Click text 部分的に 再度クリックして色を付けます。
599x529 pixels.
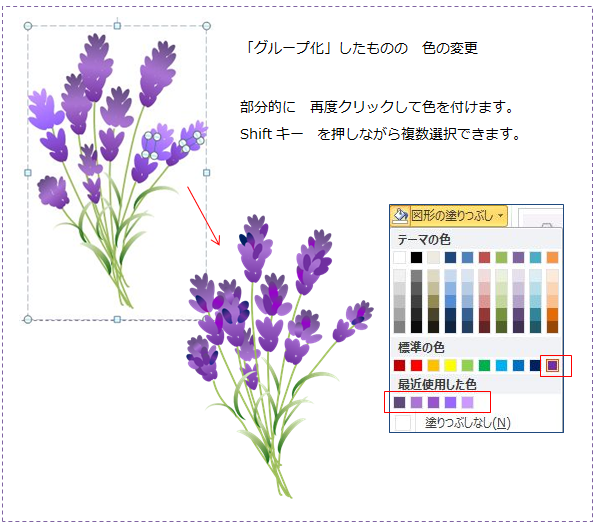pyautogui.click(x=377, y=107)
